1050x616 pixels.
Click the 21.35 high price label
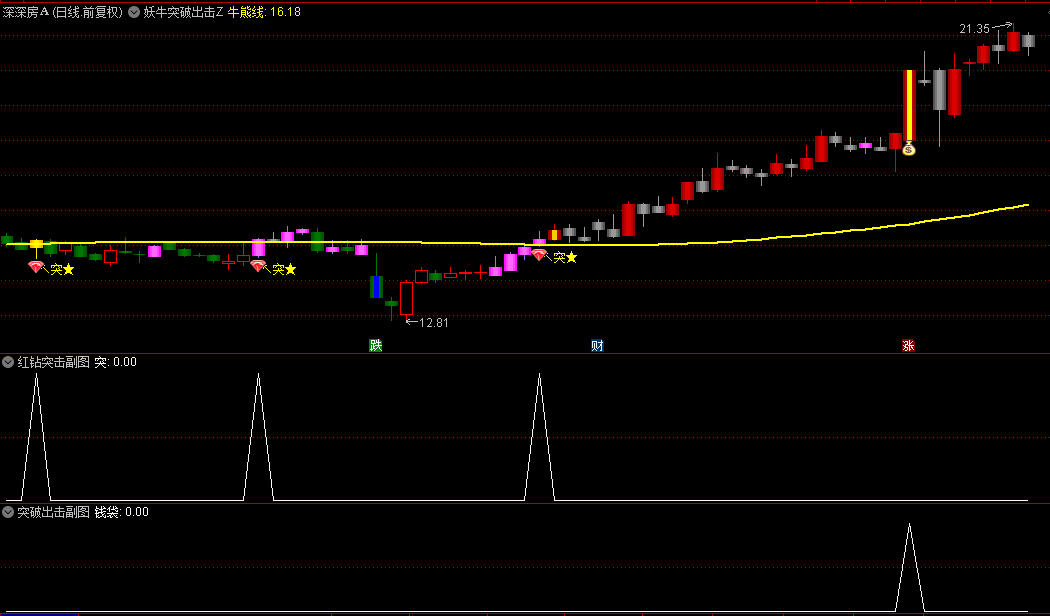(x=974, y=29)
